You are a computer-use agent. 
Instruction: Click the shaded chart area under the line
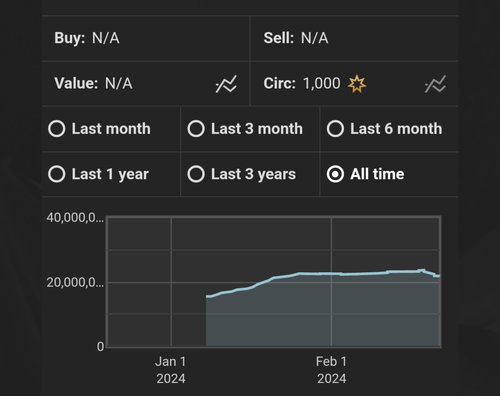323,310
